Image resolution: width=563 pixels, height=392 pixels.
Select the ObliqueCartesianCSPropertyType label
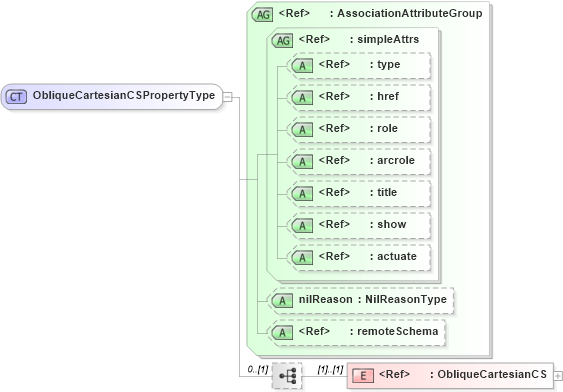point(124,95)
